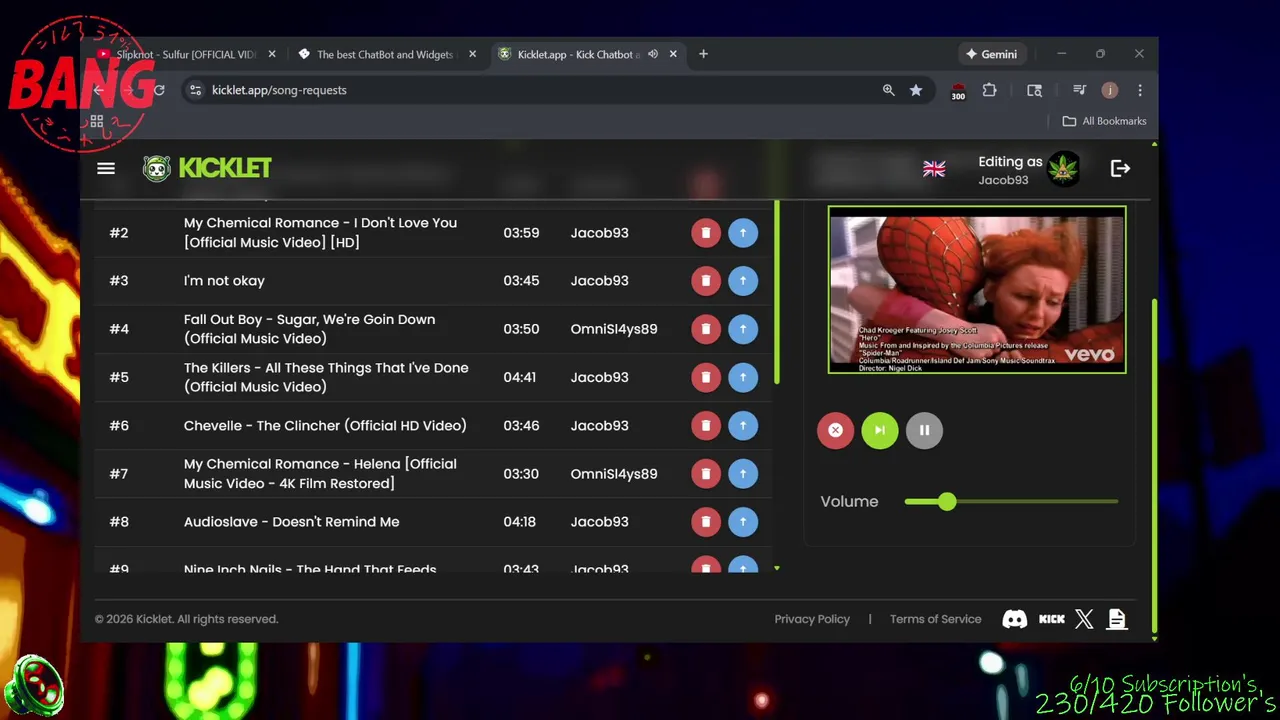Click the Hero music video thumbnail
1280x720 pixels.
point(977,290)
